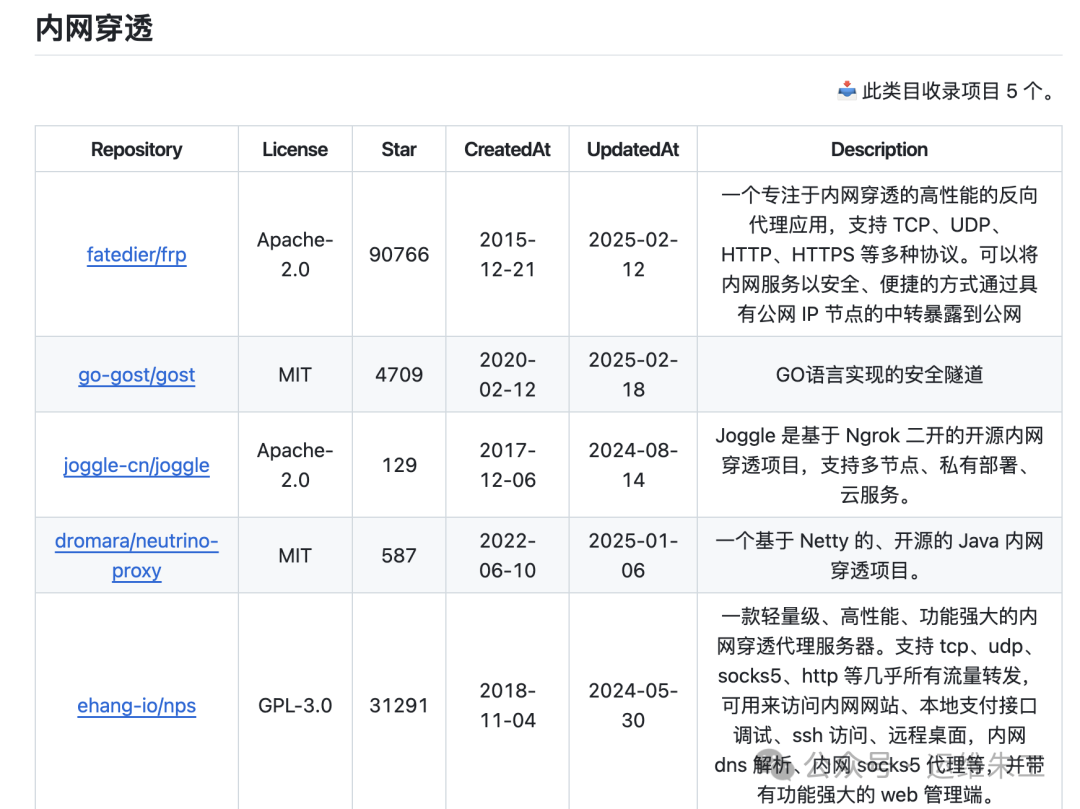Viewport: 1080px width, 809px height.
Task: Click the created date 2022-06-10
Action: point(507,556)
